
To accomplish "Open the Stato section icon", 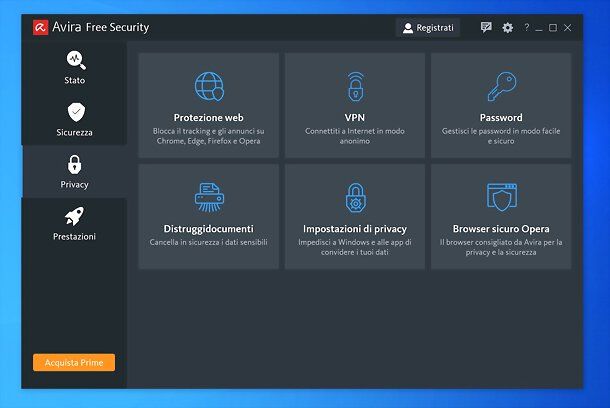I will 76,60.
